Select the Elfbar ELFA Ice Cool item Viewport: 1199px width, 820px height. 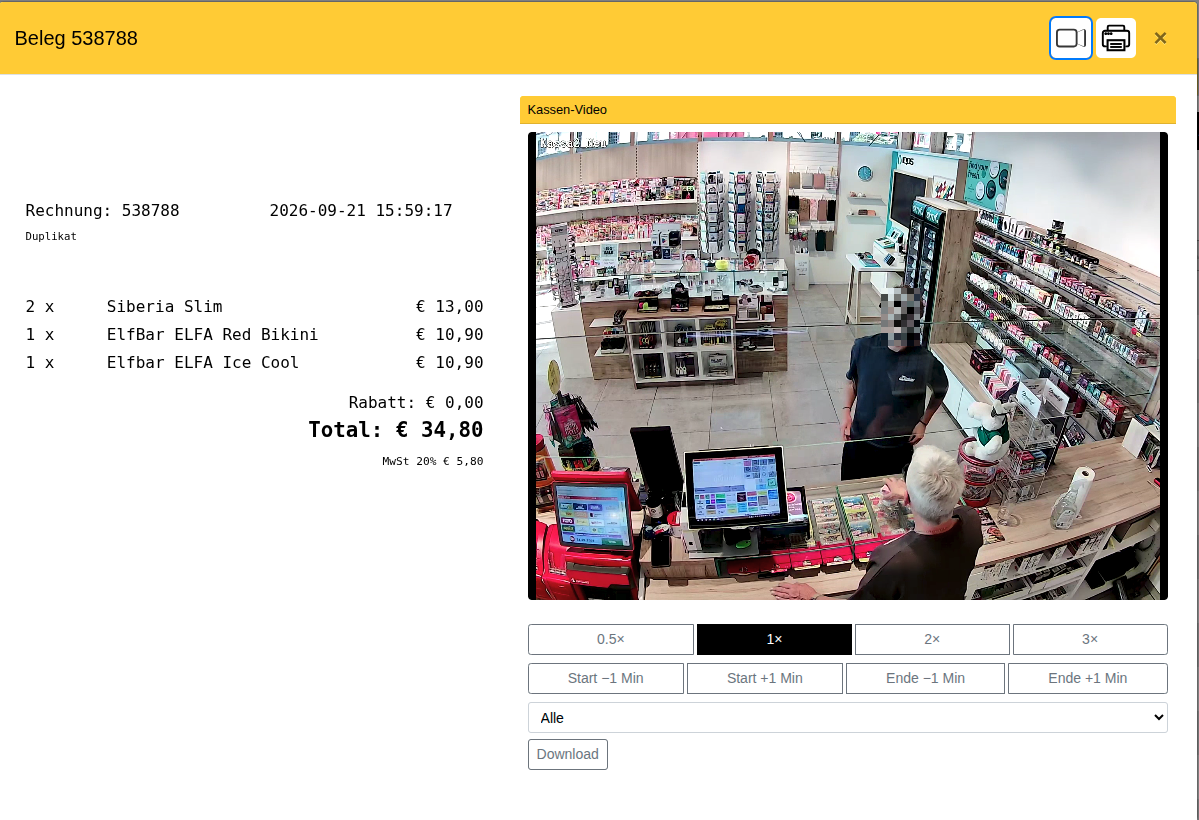tap(254, 363)
